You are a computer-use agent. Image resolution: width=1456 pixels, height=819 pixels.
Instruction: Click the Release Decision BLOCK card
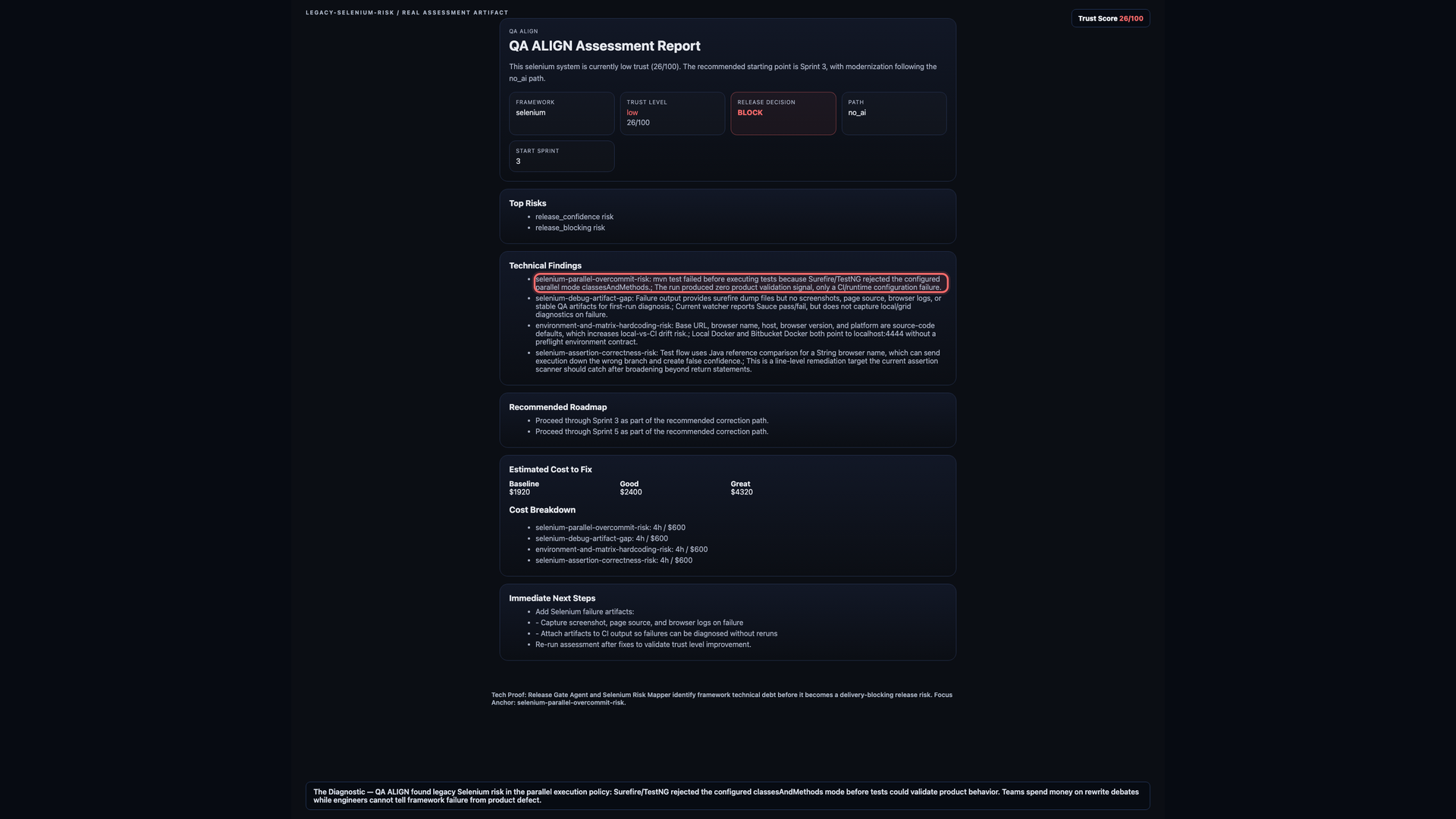point(783,114)
